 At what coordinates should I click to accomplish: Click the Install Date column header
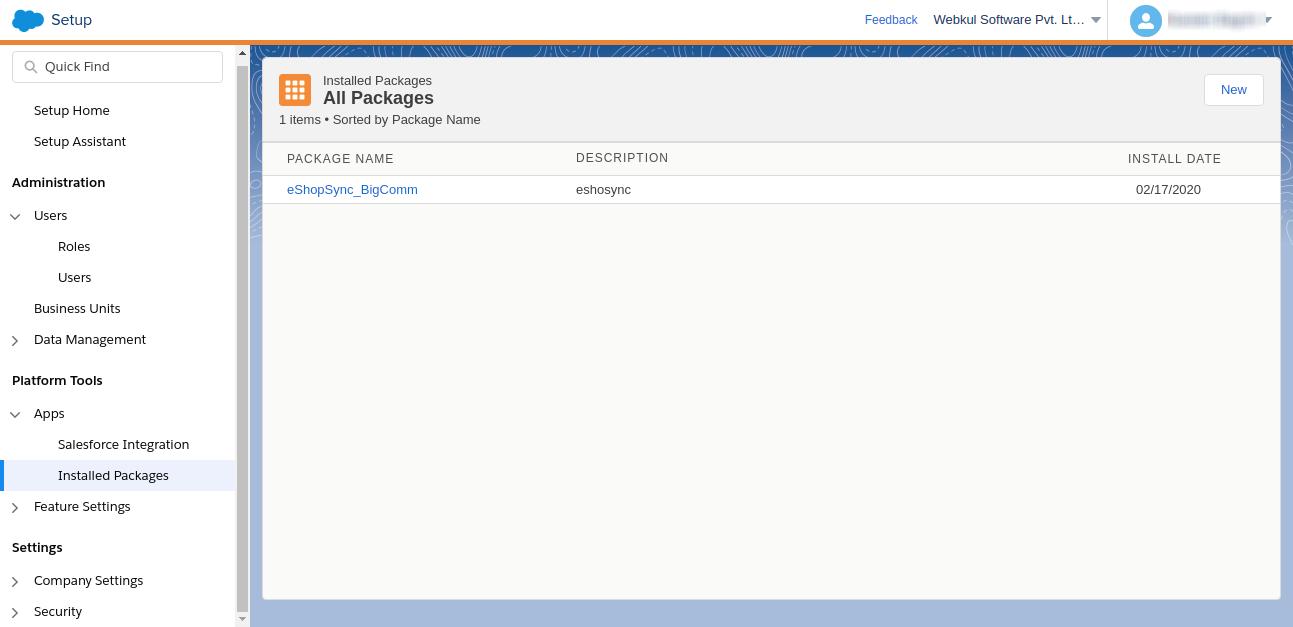pyautogui.click(x=1174, y=159)
